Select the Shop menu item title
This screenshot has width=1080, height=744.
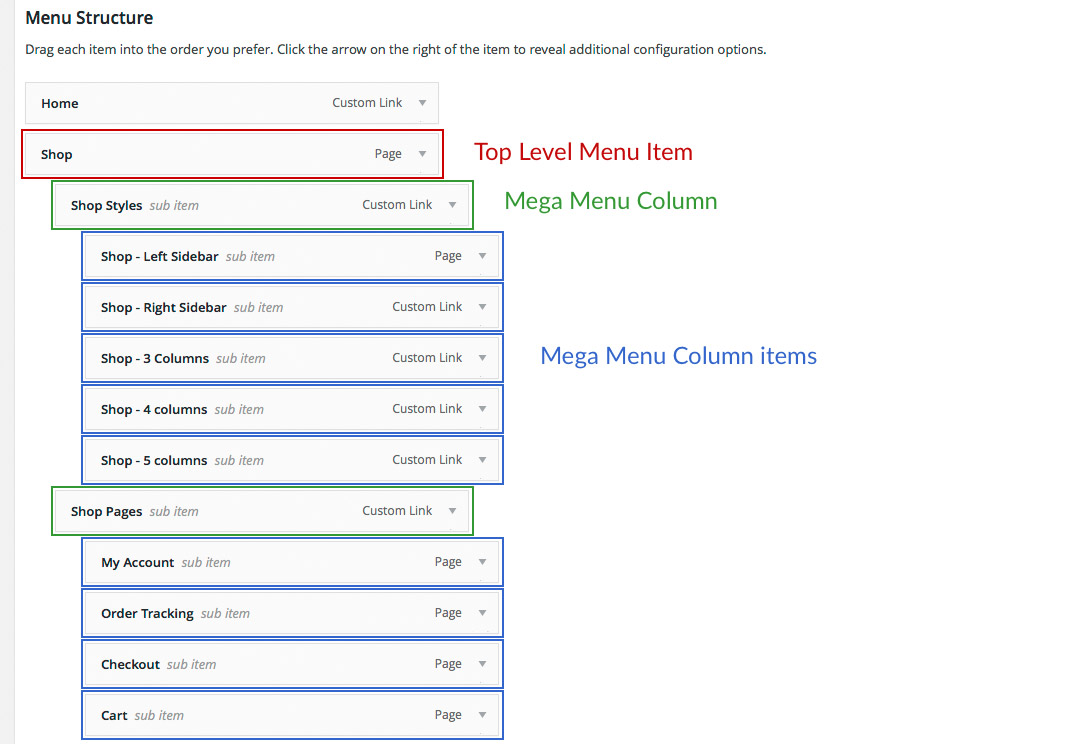click(x=56, y=154)
